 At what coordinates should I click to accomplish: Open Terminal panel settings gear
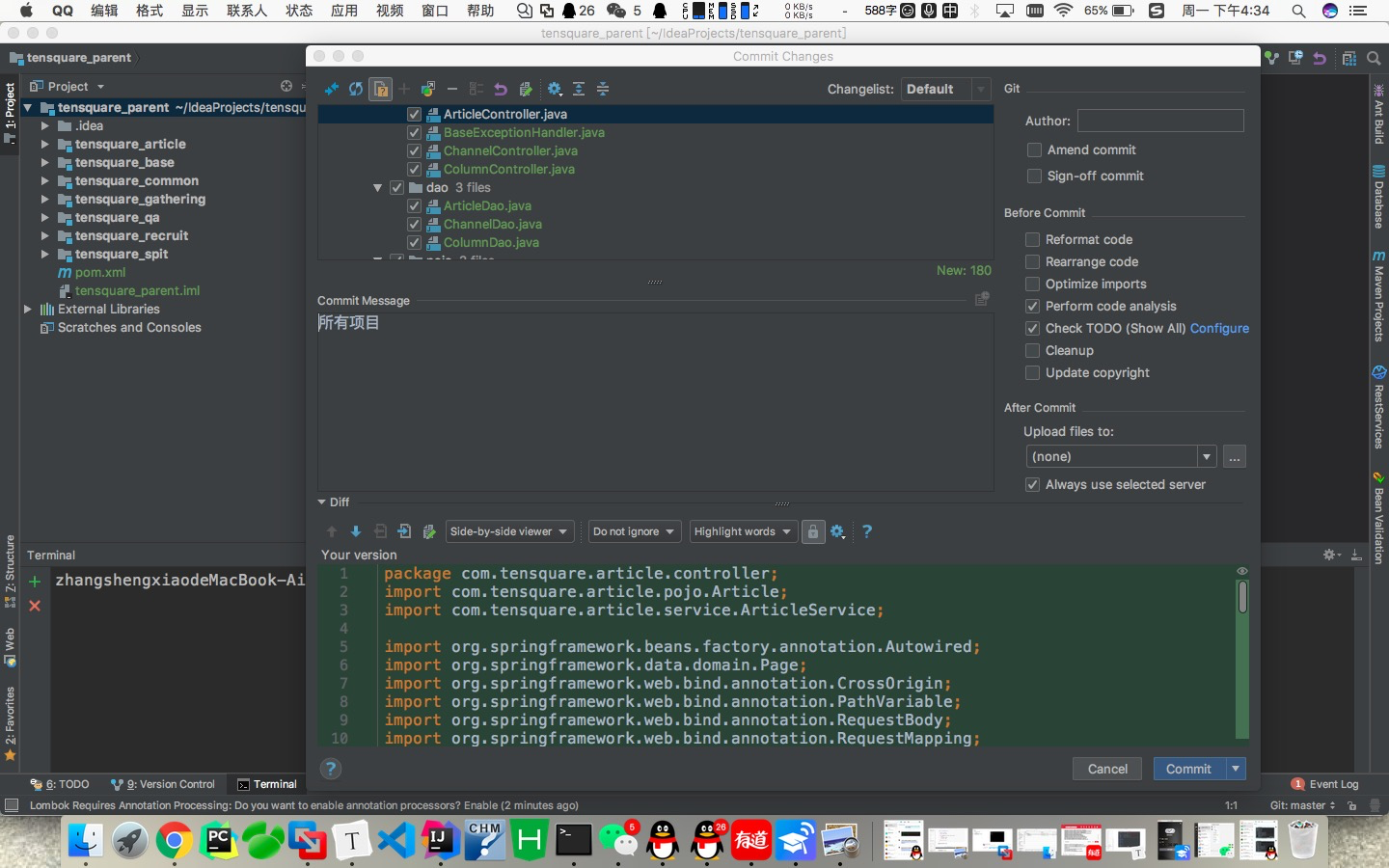click(x=1330, y=555)
